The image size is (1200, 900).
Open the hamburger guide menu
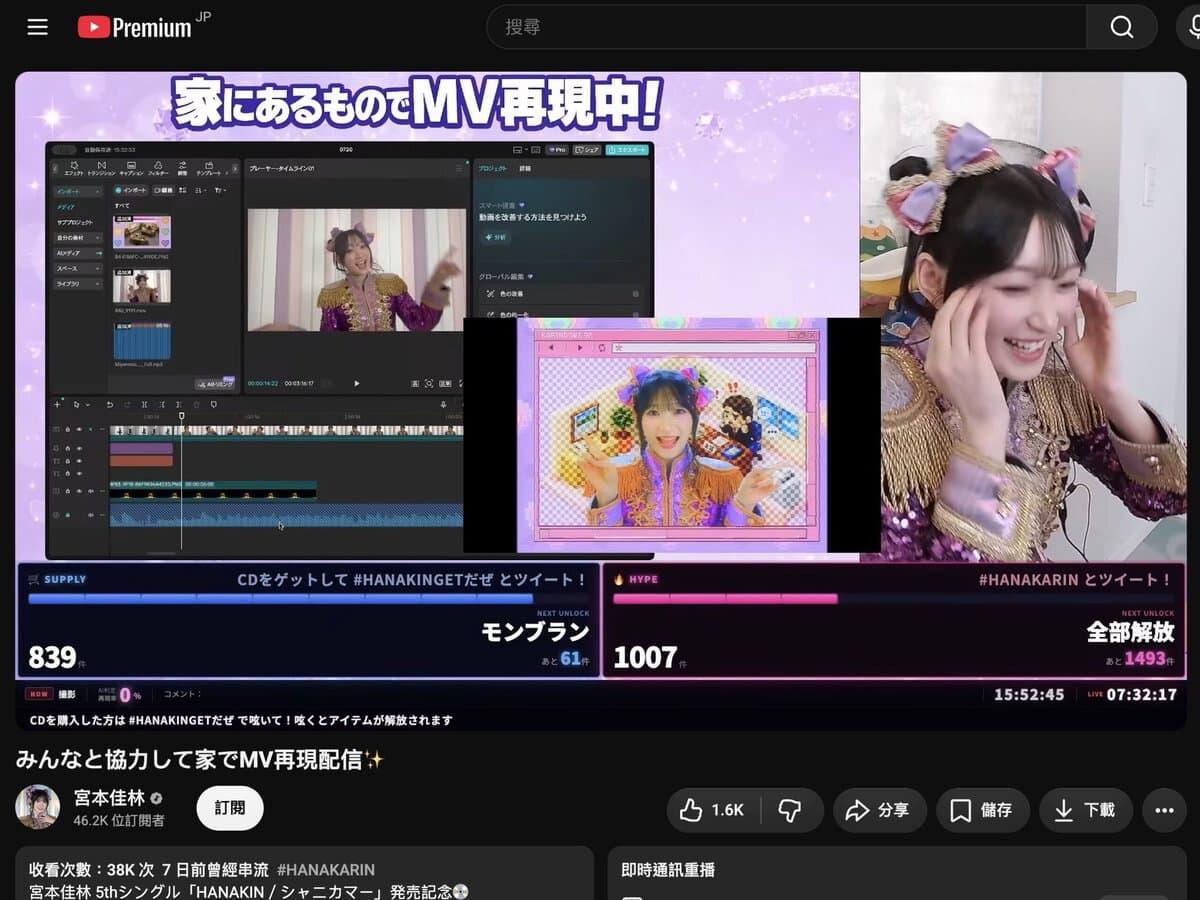[38, 27]
